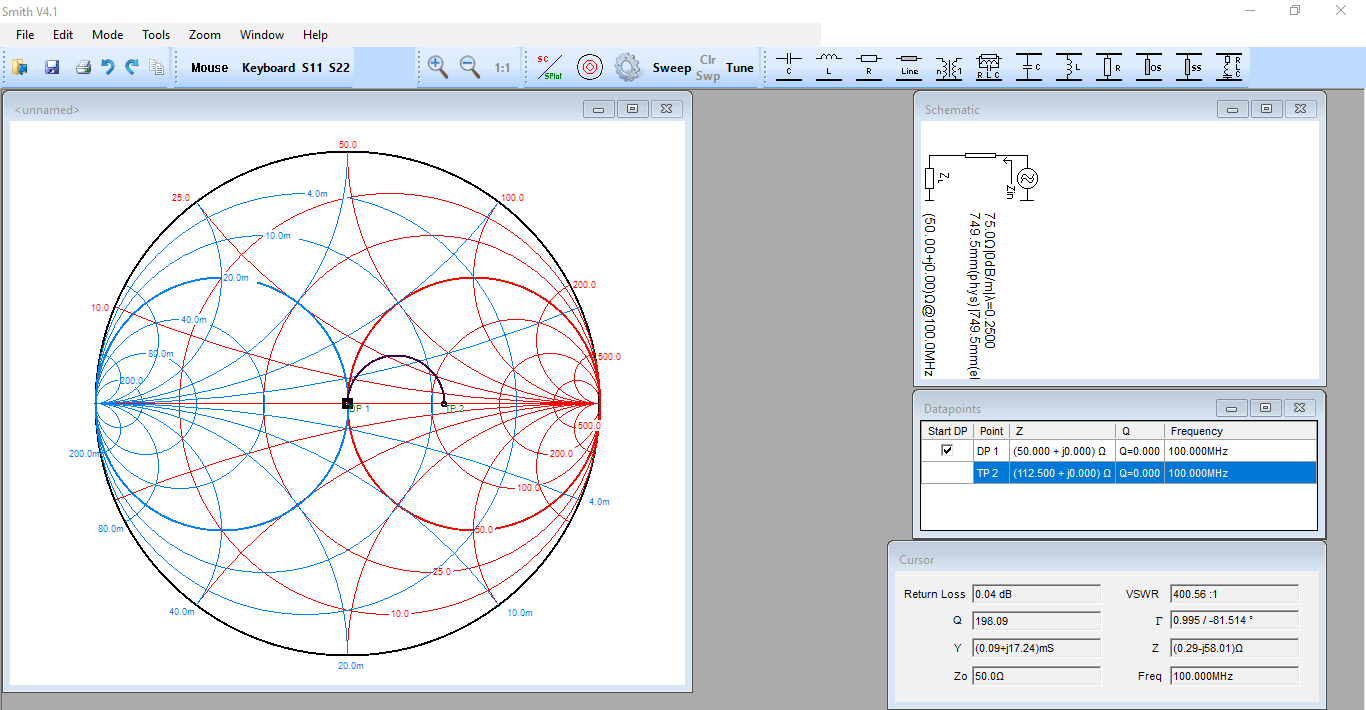
Task: Insert a series transmission line
Action: (x=909, y=67)
